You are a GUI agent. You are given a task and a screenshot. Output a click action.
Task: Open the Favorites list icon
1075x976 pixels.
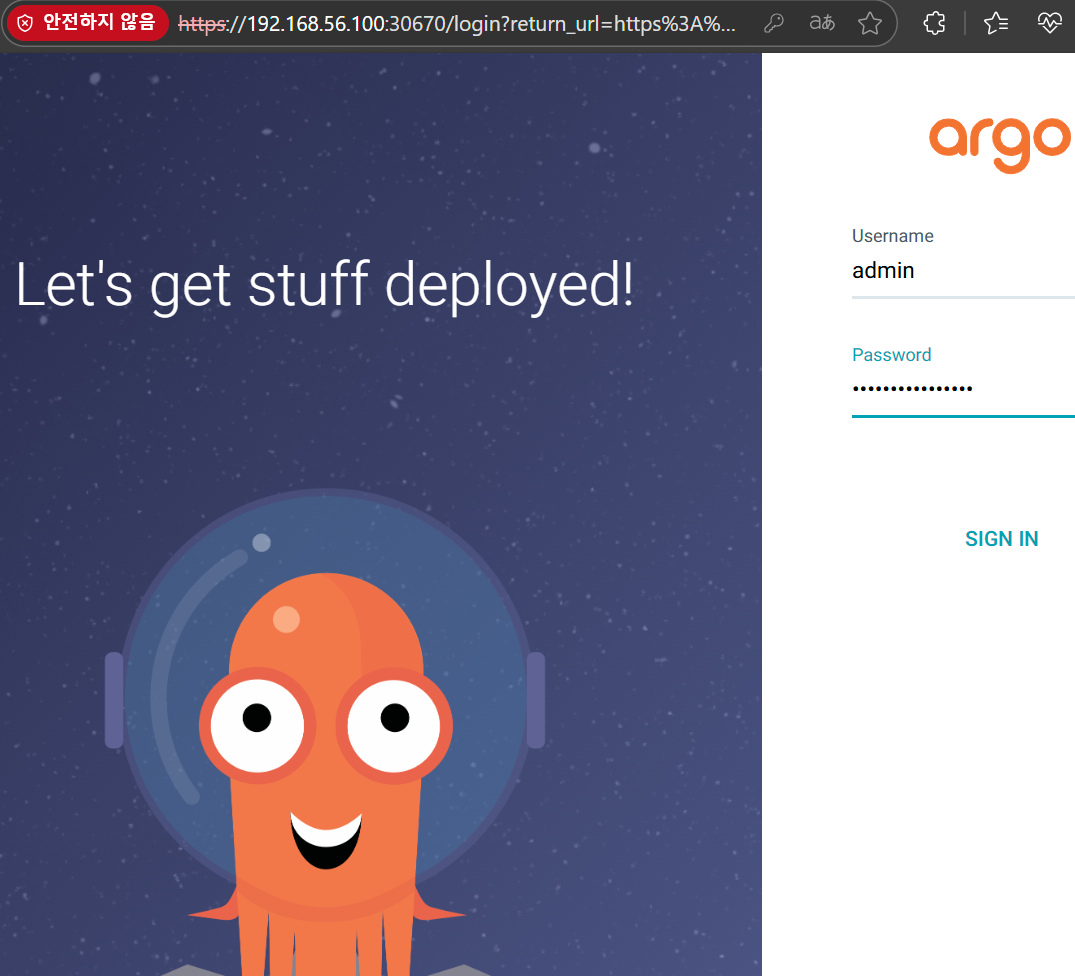995,24
